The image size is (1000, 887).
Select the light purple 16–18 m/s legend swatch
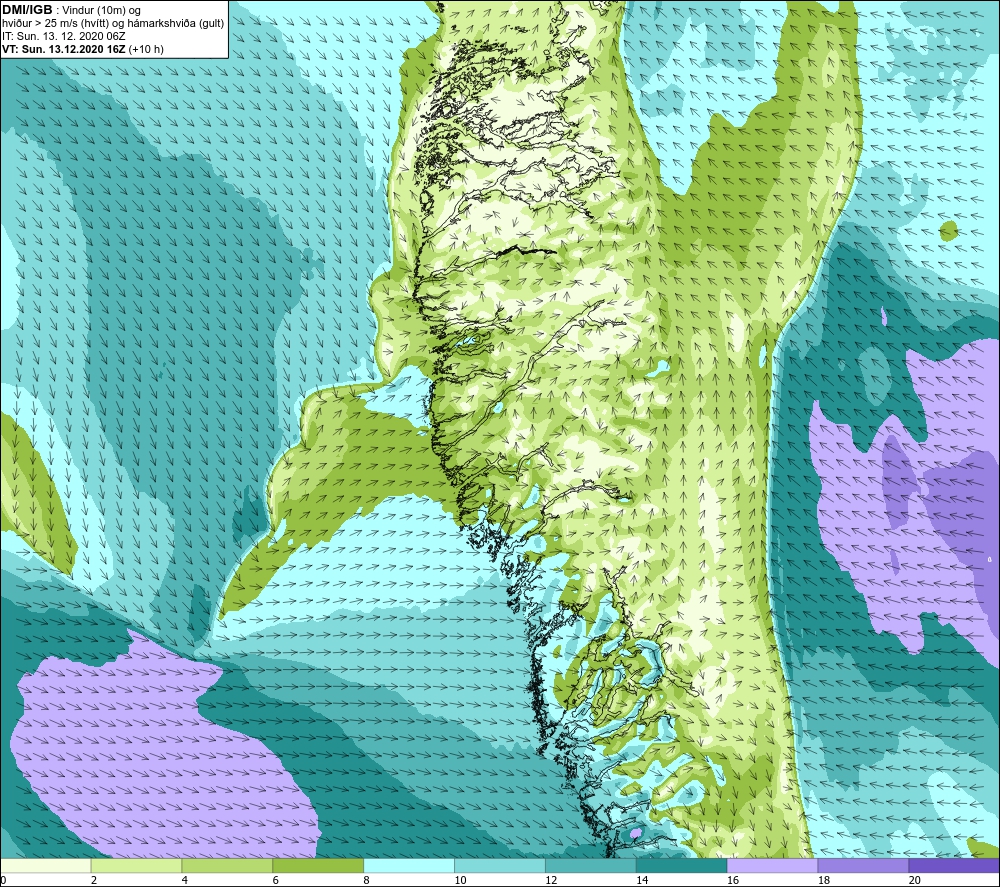pos(772,865)
